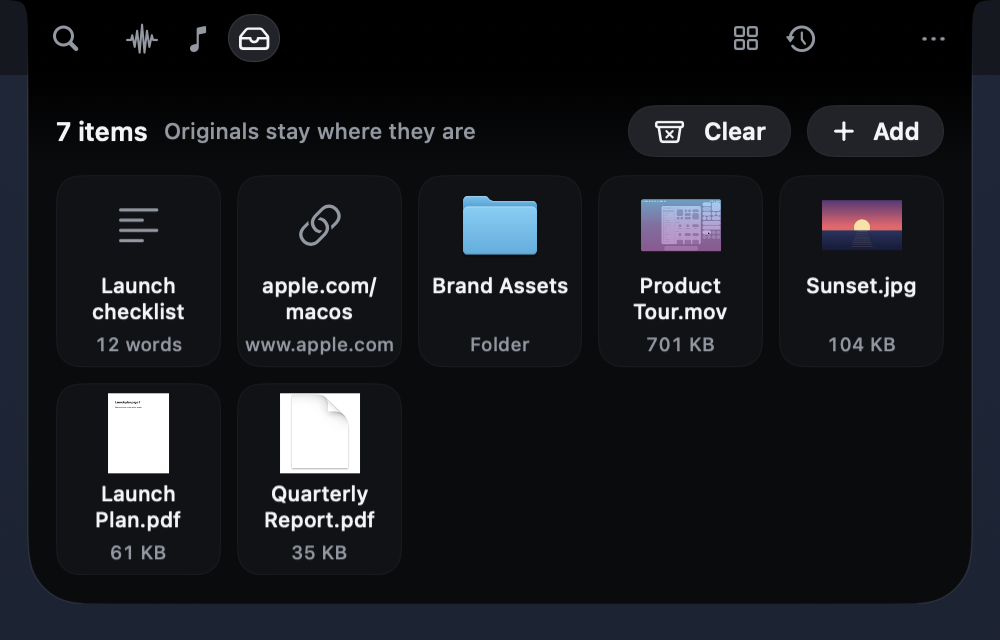Click the '12 words' label

tap(138, 345)
